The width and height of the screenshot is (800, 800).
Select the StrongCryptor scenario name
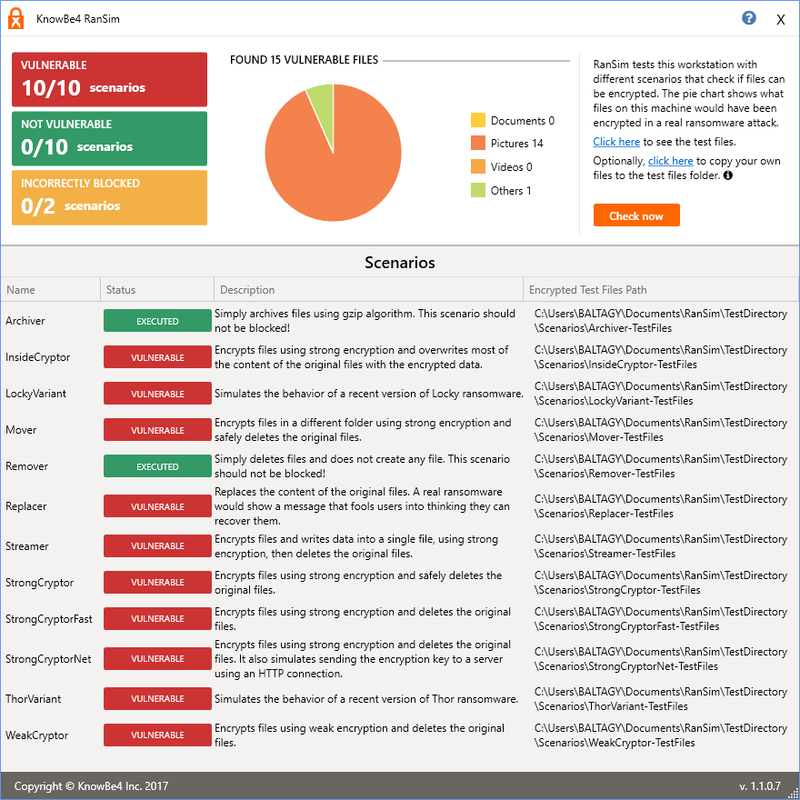coord(39,583)
